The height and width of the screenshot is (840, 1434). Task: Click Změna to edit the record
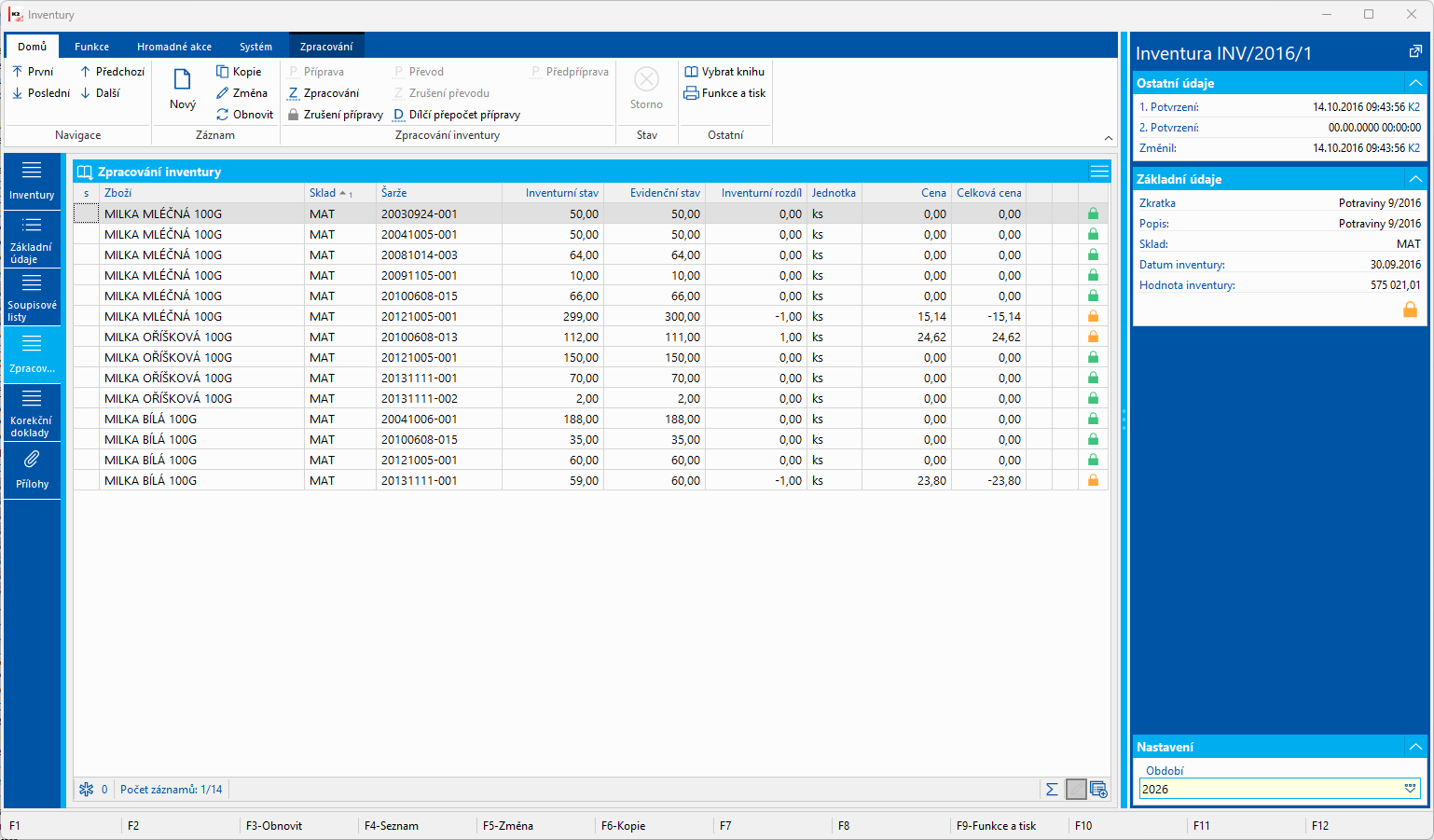241,93
